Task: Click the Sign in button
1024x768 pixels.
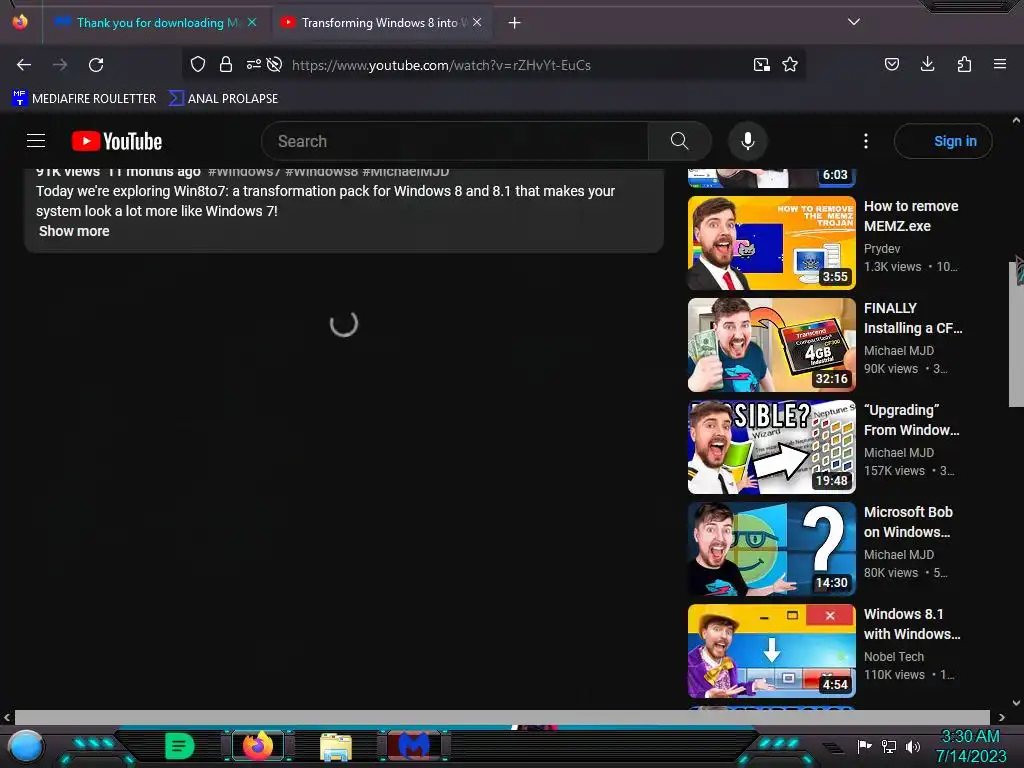Action: [x=943, y=141]
